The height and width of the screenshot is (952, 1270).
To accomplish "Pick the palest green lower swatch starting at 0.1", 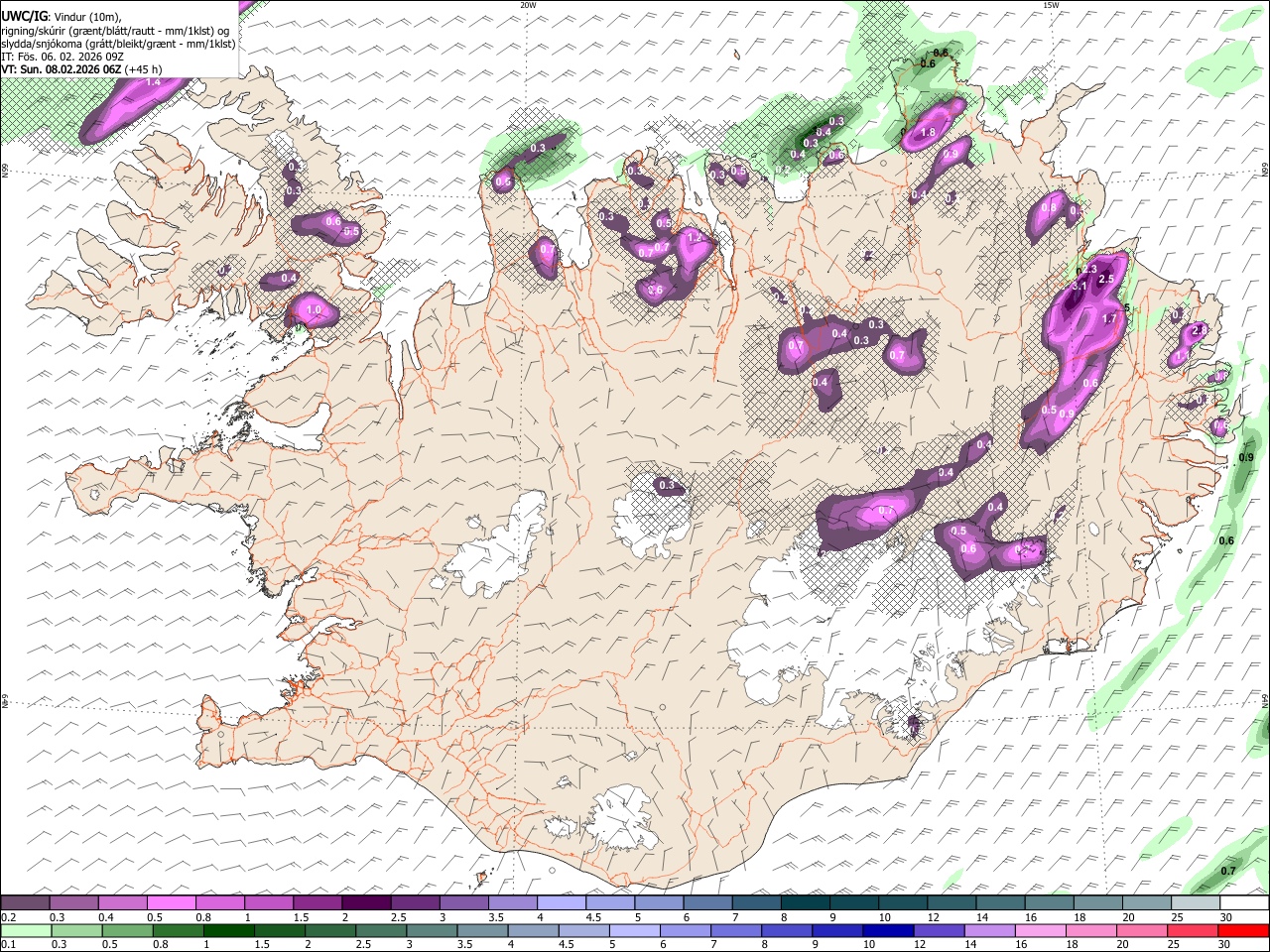I will (26, 930).
